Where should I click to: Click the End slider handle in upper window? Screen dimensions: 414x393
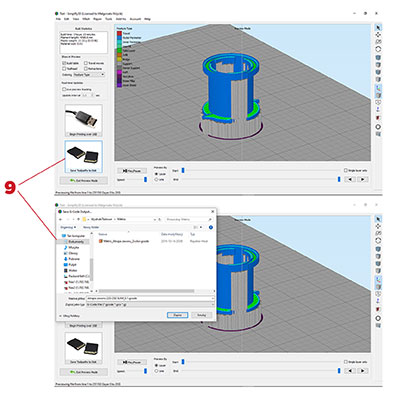(339, 179)
